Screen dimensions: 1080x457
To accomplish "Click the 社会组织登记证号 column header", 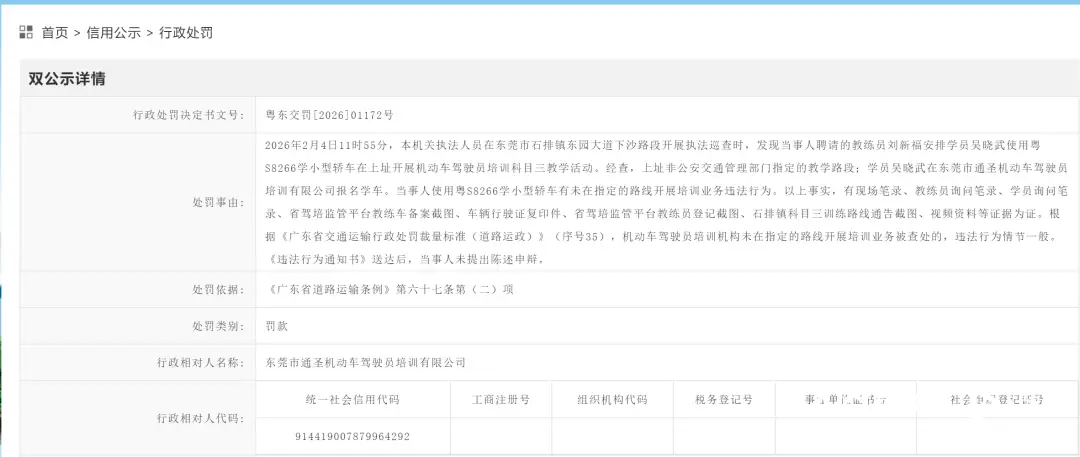I will click(997, 399).
